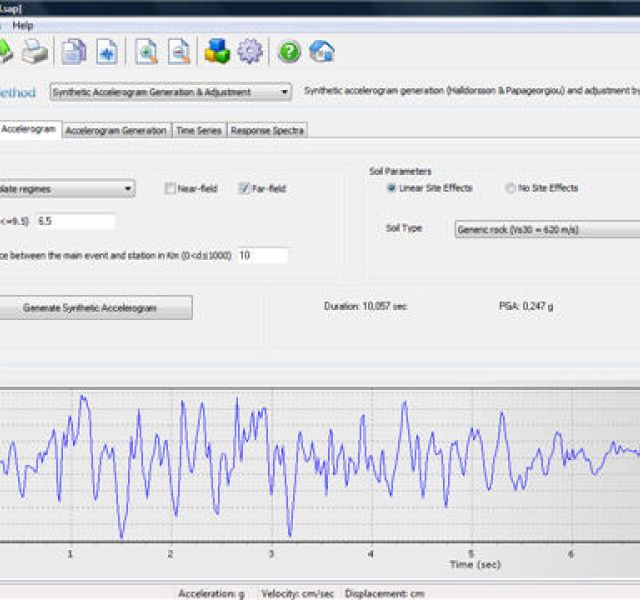Click the Duration: 10,057 sec readout
The height and width of the screenshot is (600, 640).
pyautogui.click(x=365, y=306)
